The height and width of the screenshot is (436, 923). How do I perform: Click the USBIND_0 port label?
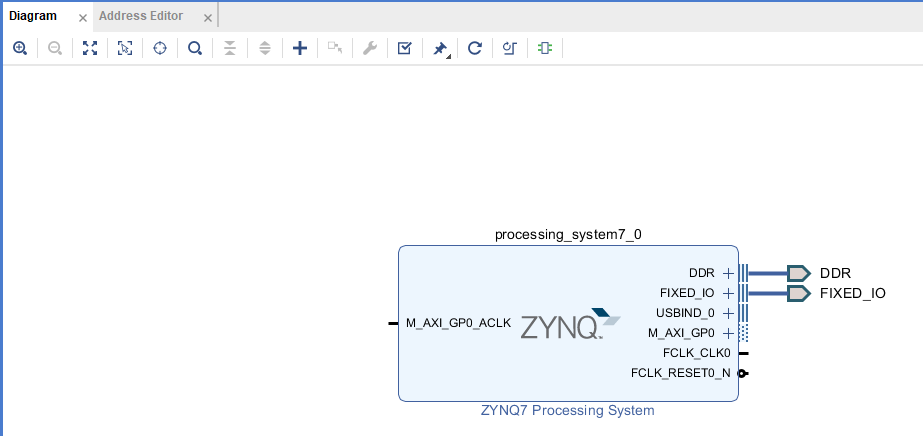pos(685,313)
